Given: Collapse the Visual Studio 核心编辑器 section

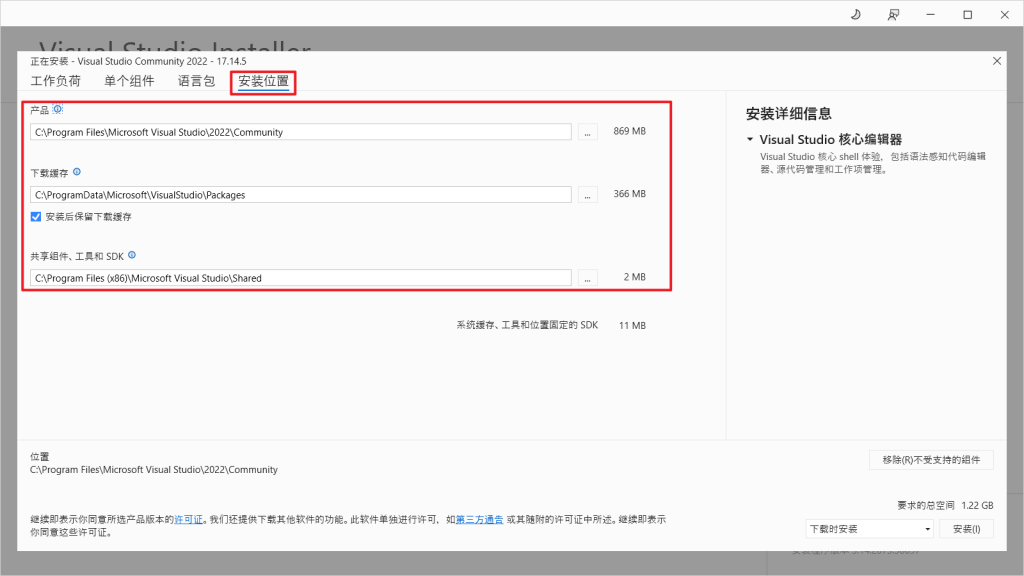Looking at the screenshot, I should click(750, 139).
